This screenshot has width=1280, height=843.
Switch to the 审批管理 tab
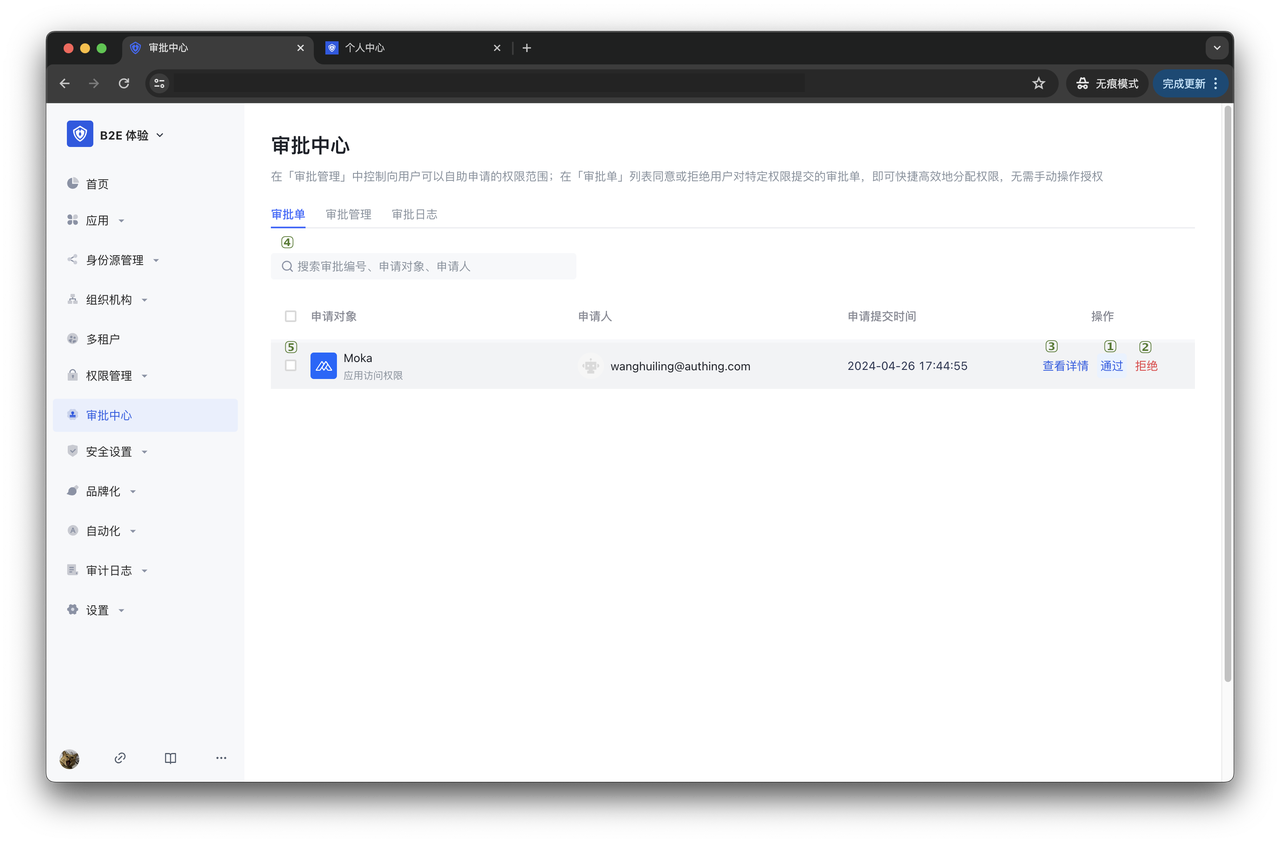point(348,215)
